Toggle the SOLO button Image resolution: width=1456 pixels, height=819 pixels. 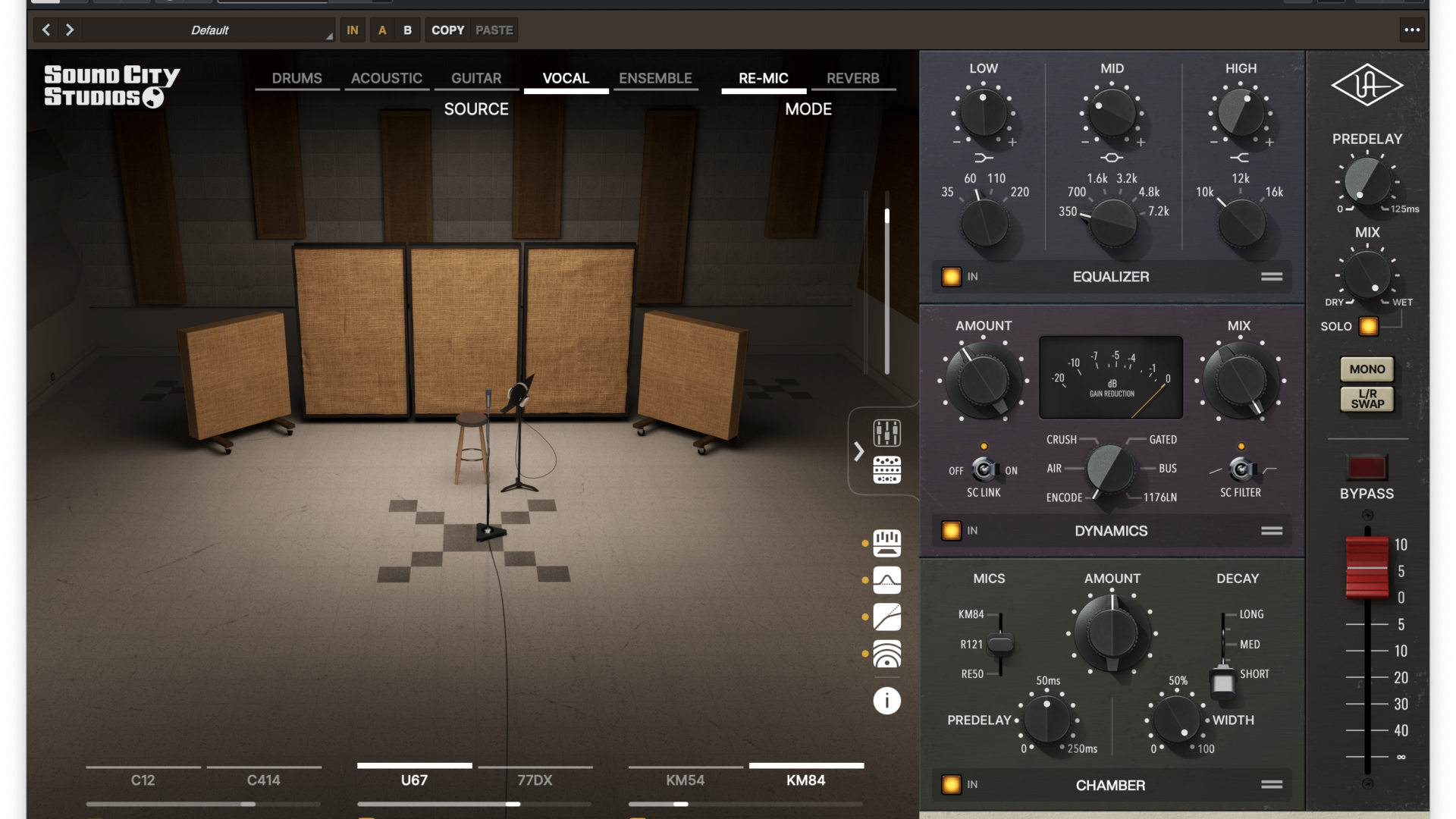(x=1368, y=326)
